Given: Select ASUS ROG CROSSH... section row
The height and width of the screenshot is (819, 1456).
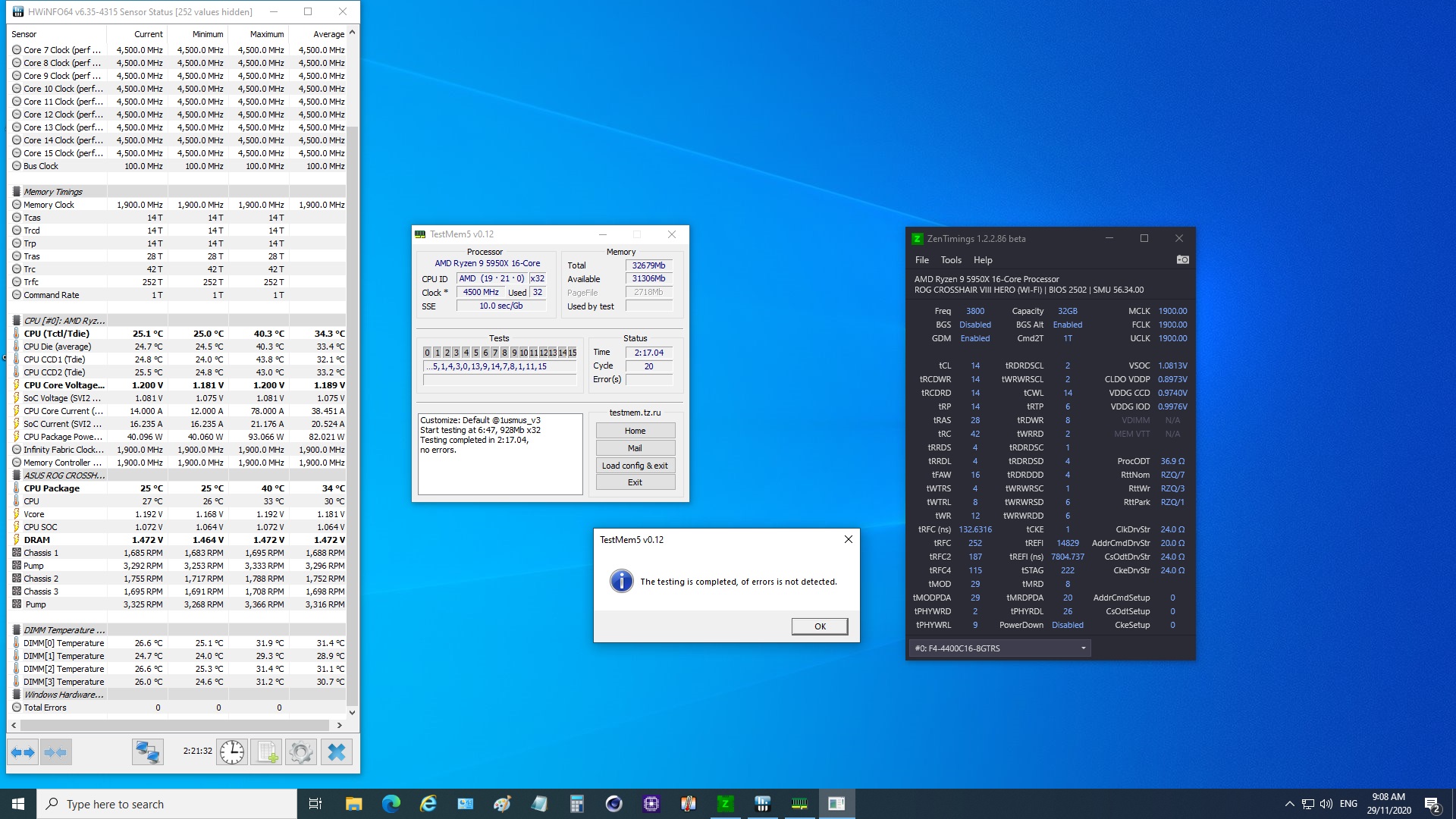Looking at the screenshot, I should 177,475.
